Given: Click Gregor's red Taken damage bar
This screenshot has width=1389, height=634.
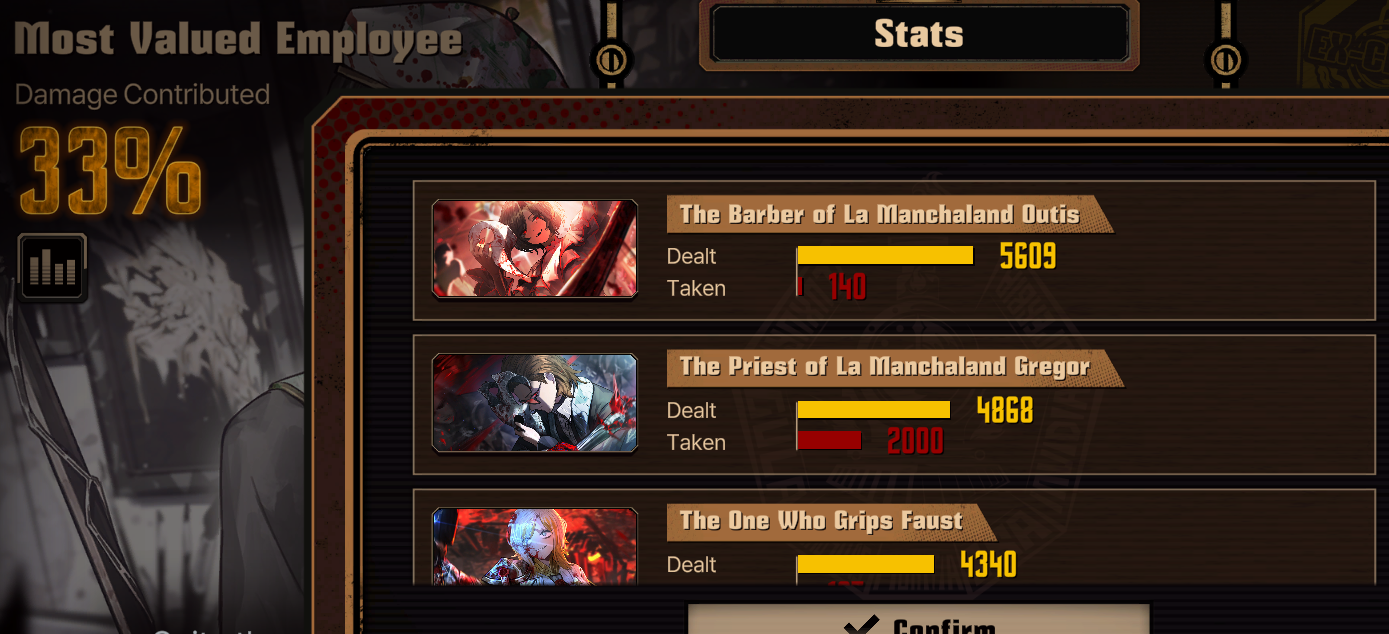Looking at the screenshot, I should (829, 441).
